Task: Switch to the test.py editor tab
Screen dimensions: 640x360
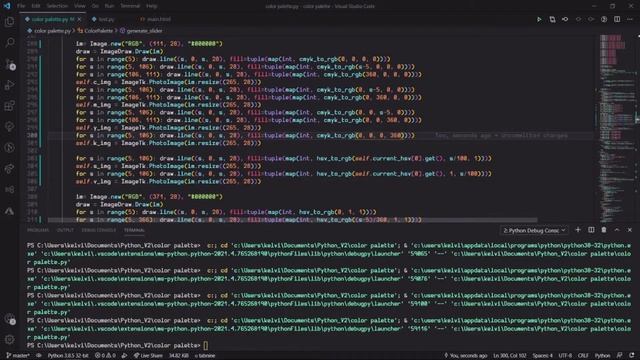Action: (107, 19)
